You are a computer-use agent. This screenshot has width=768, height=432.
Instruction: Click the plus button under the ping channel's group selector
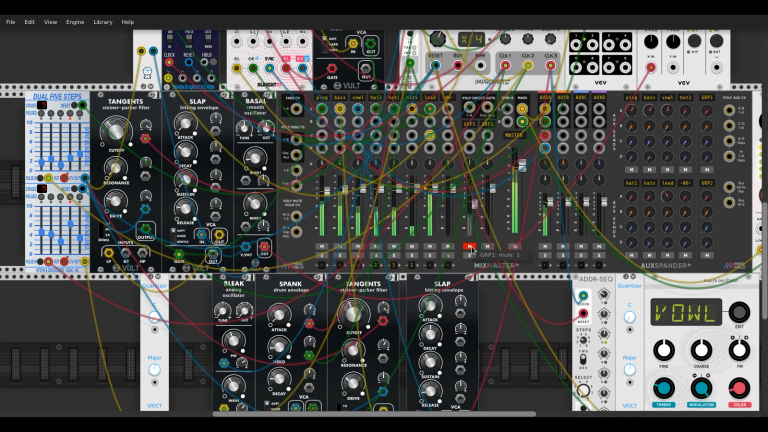point(327,265)
